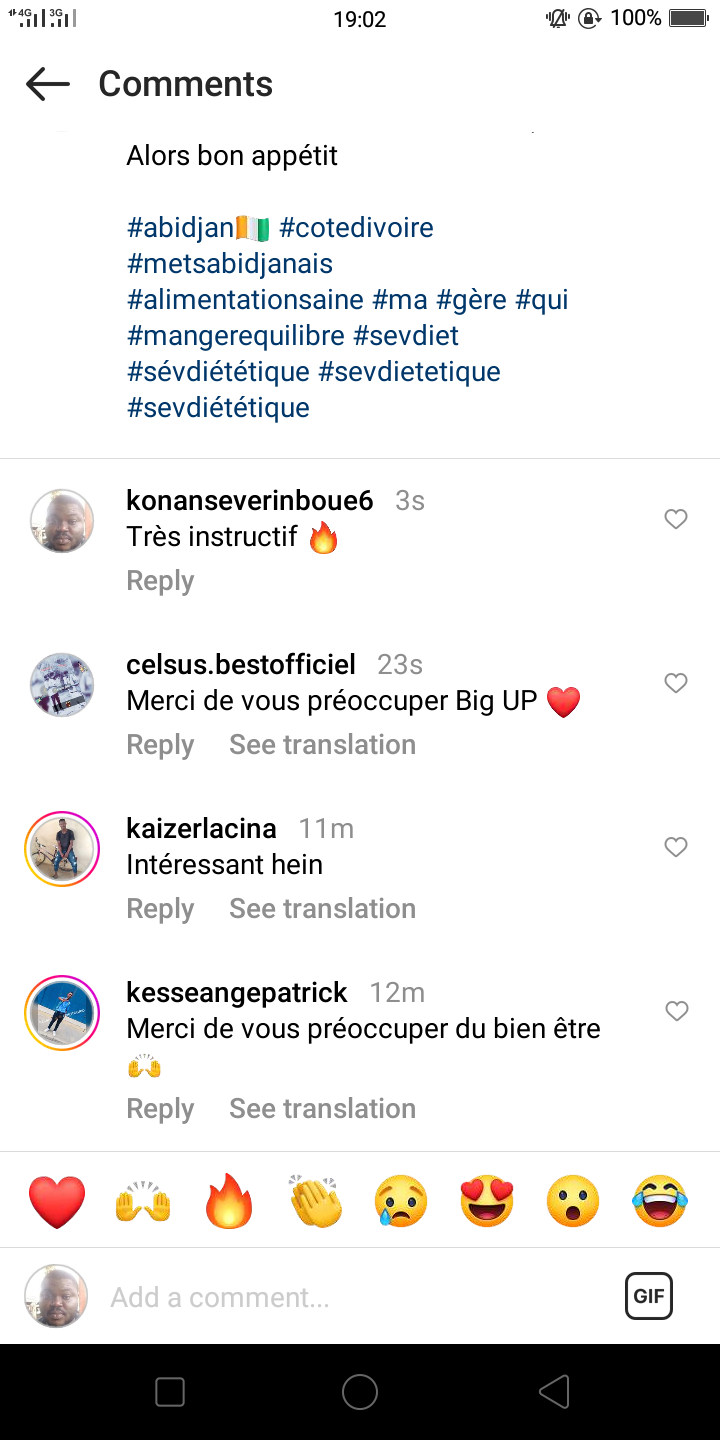
Task: Open kaizerlacina's profile picture
Action: [62, 849]
